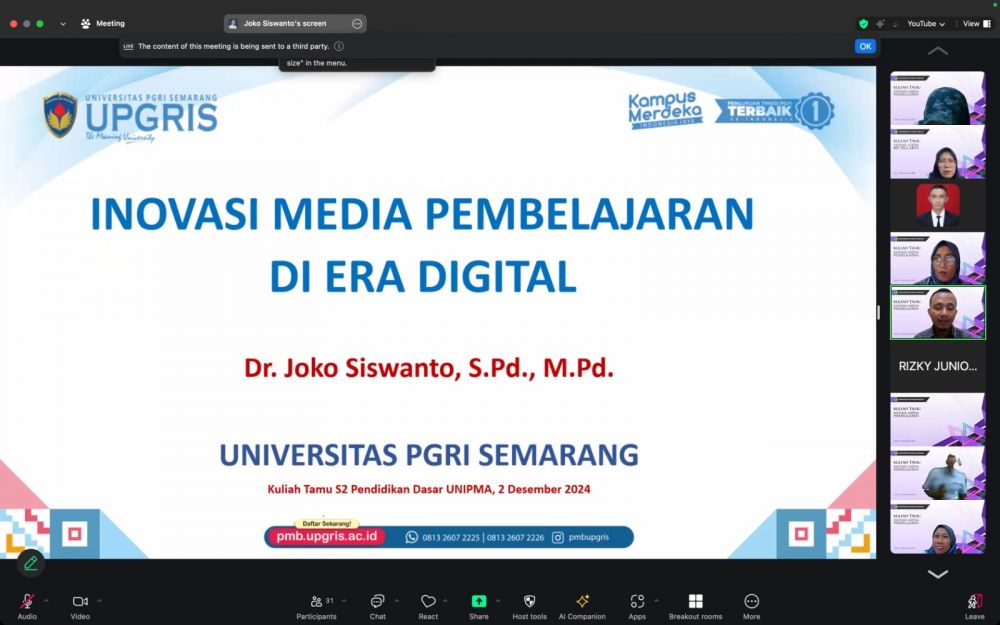Click the AI sparkle icon in top bar
1000x625 pixels.
point(880,24)
